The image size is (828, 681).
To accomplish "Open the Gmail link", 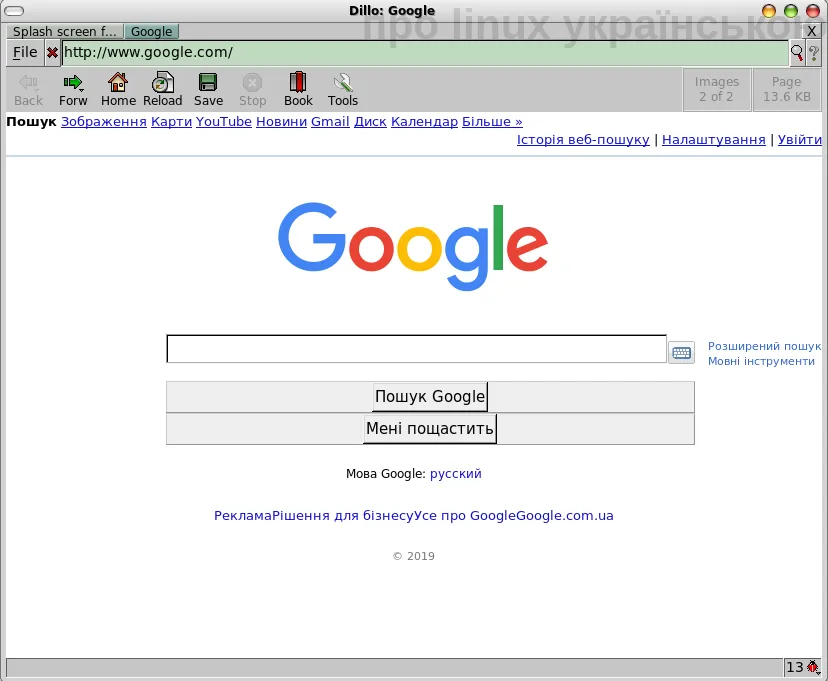I will [330, 122].
